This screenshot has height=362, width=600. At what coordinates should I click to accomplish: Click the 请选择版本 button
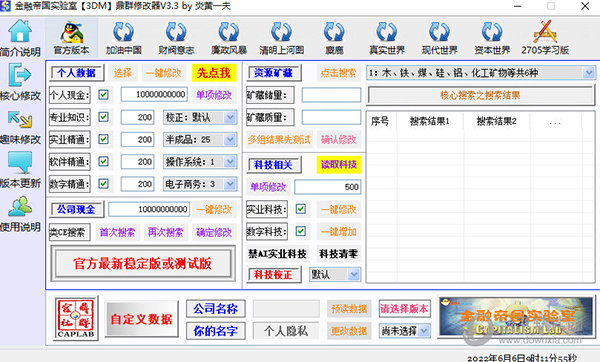pos(404,308)
